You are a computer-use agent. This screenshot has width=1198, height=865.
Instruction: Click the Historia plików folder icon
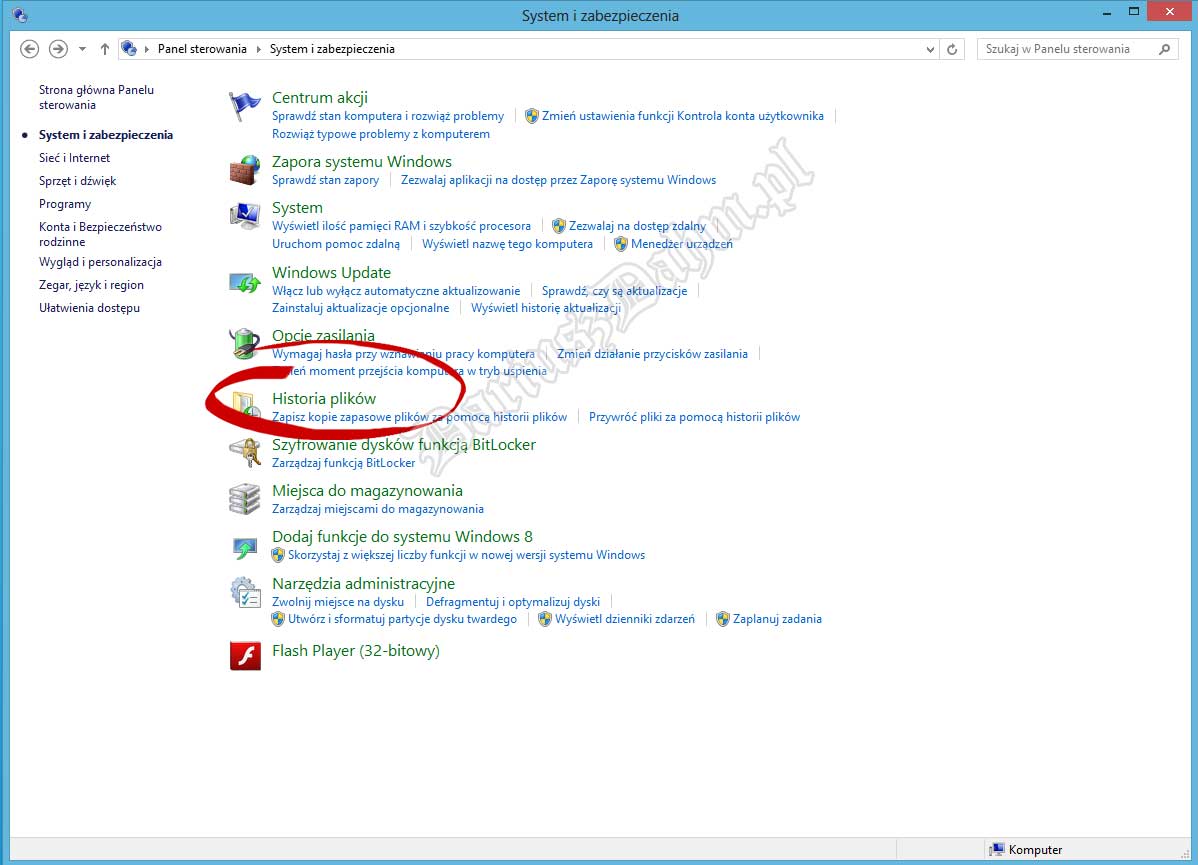244,405
